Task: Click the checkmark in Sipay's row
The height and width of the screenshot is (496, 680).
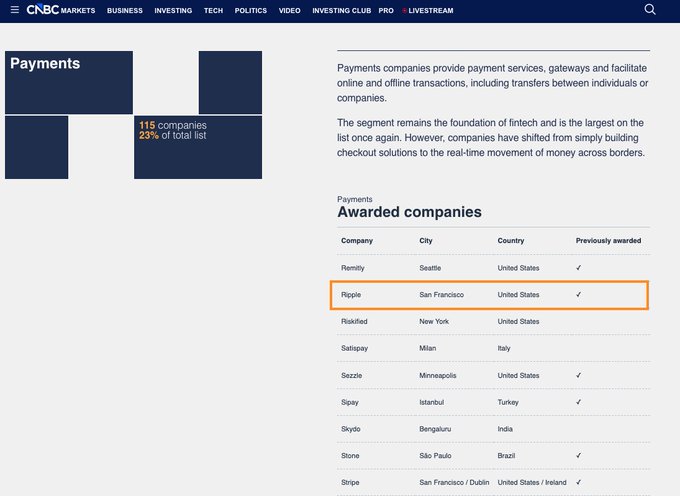Action: [x=578, y=402]
